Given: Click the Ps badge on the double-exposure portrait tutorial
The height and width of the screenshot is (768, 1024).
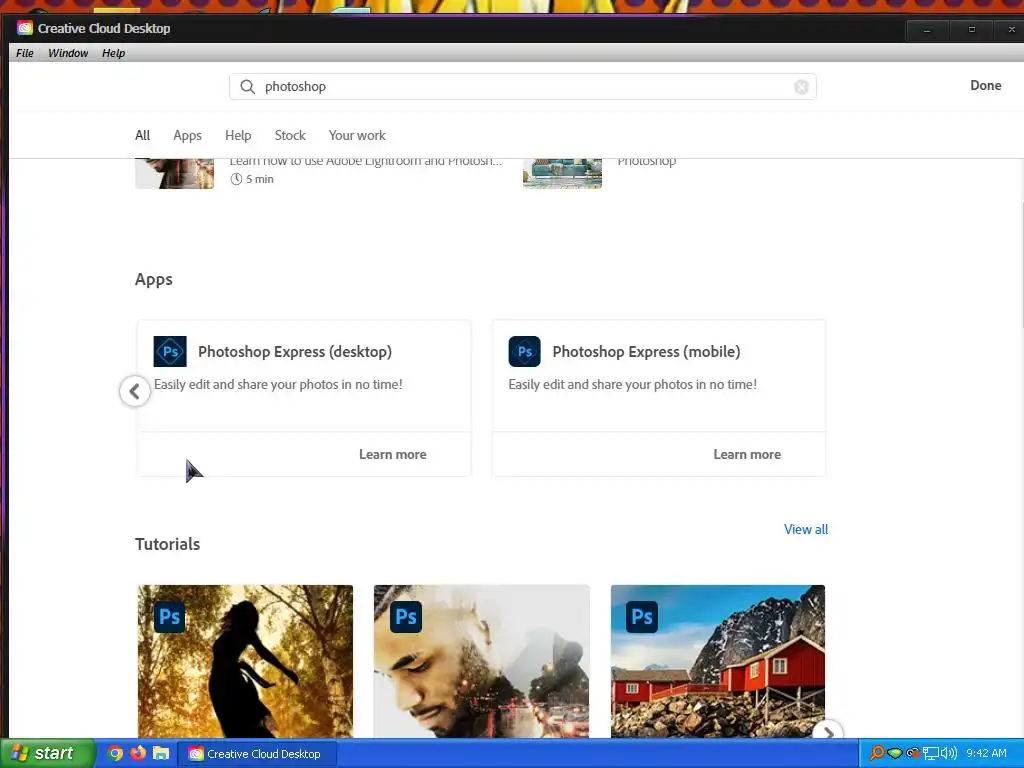Looking at the screenshot, I should pos(406,616).
